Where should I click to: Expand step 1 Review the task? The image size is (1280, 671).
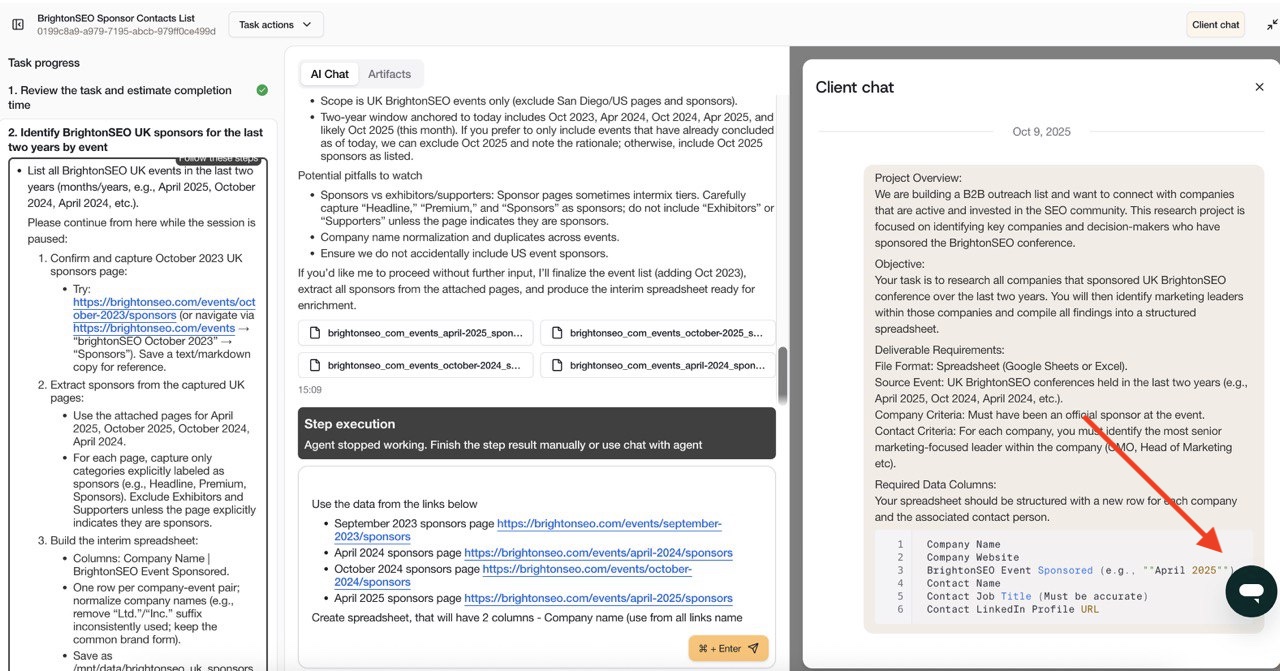point(120,97)
